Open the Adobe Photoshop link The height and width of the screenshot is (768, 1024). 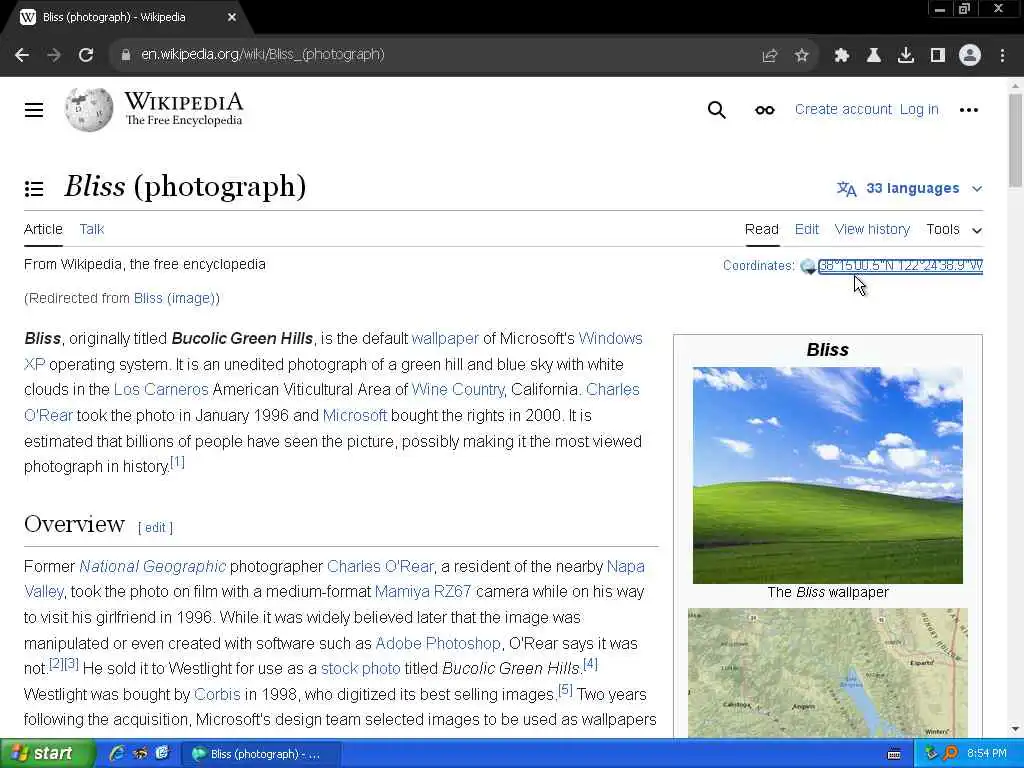coord(438,643)
